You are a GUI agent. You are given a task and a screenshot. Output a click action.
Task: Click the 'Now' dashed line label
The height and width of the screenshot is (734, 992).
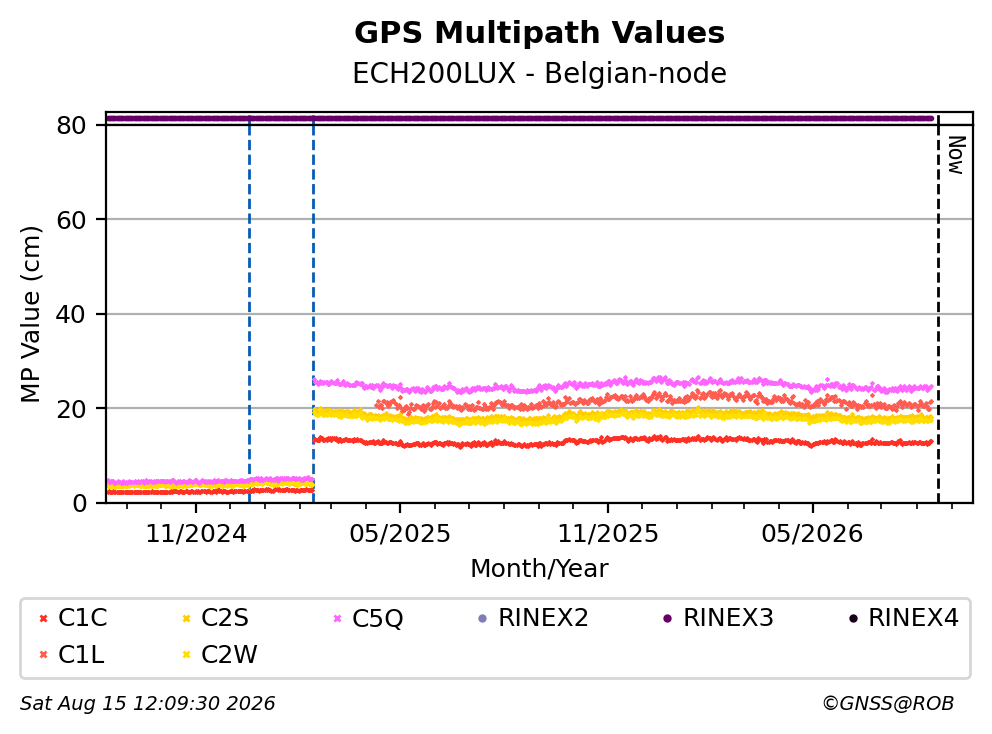[x=955, y=155]
